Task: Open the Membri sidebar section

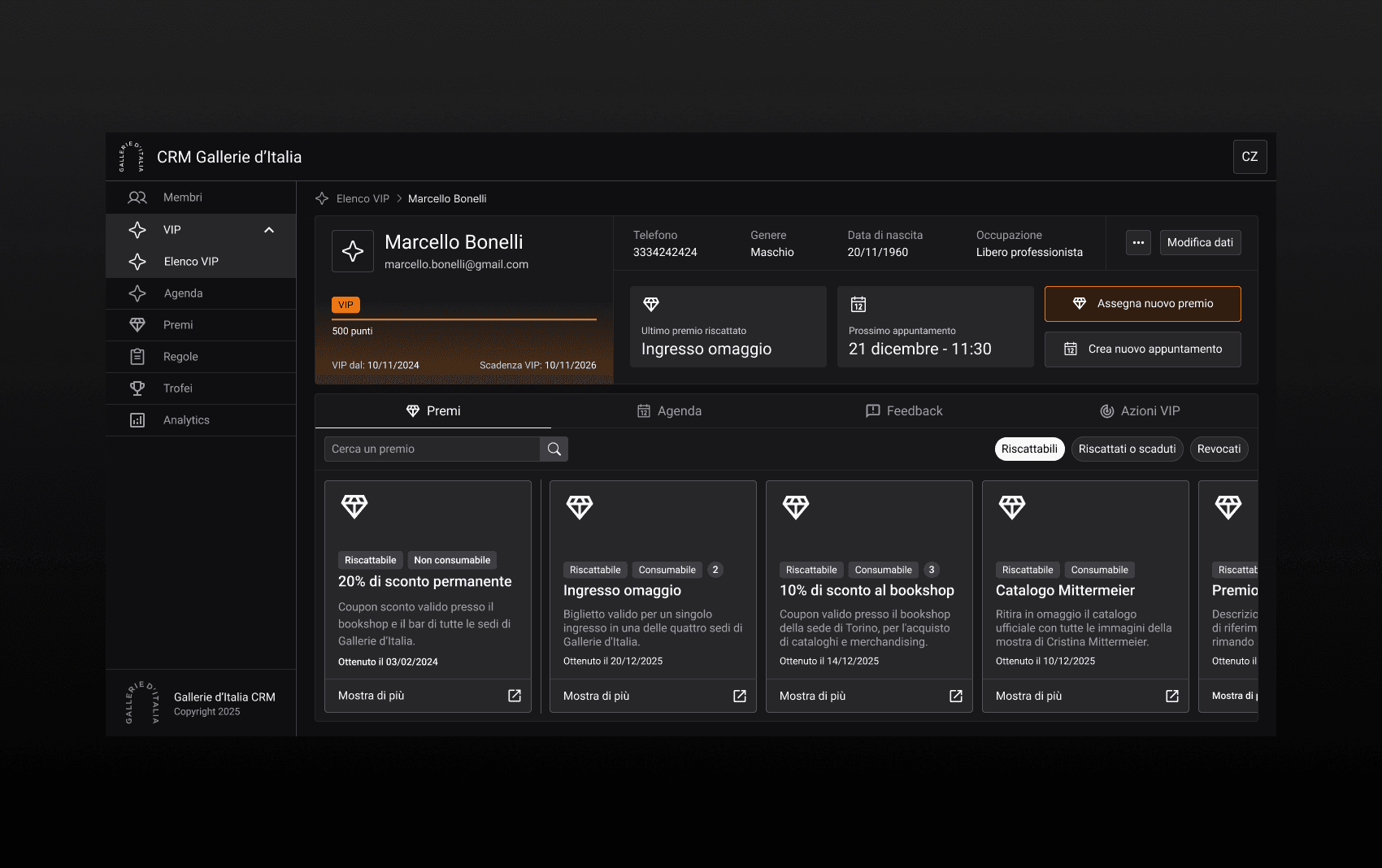Action: [201, 197]
